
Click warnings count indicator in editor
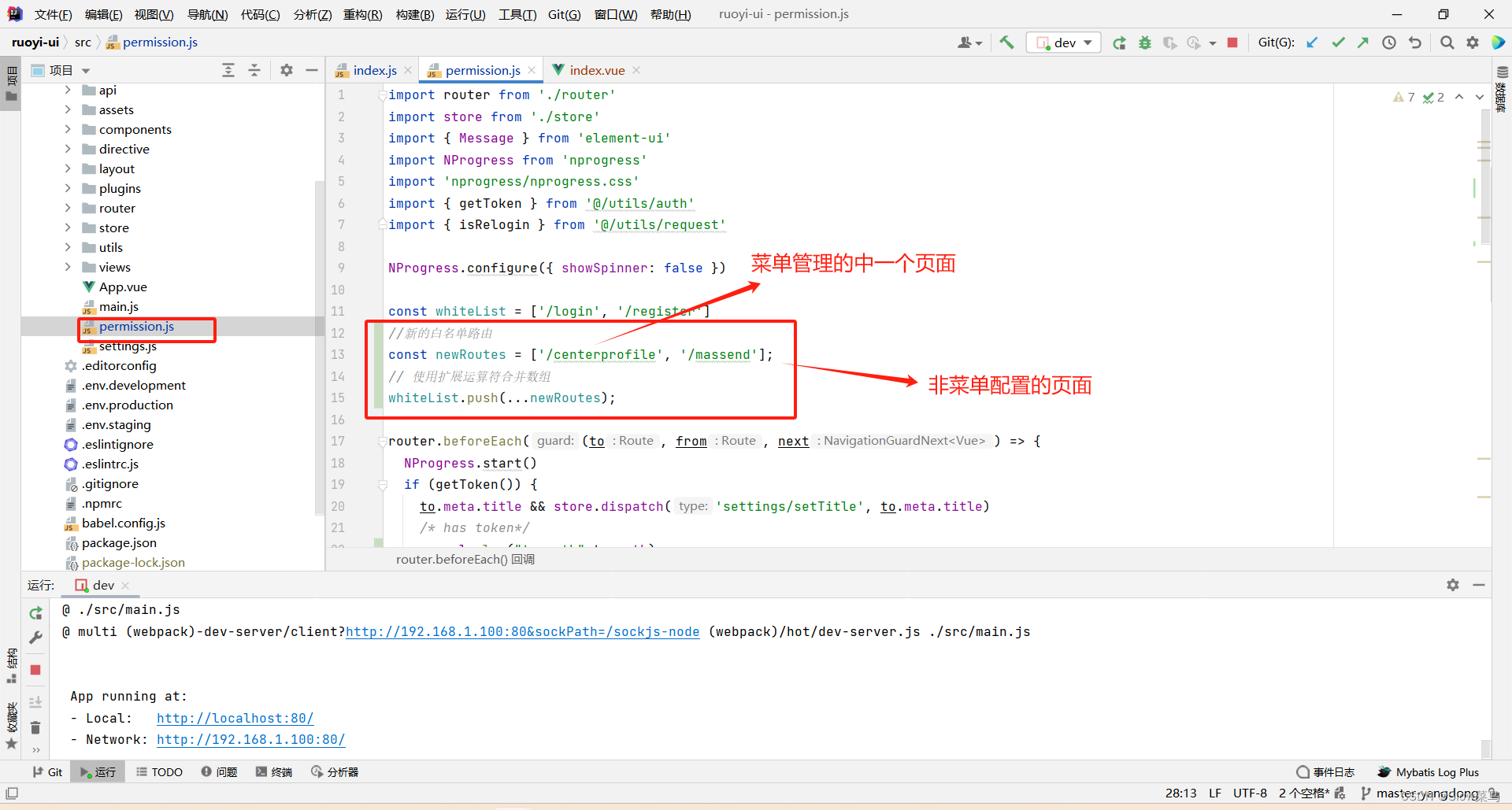pyautogui.click(x=1404, y=97)
